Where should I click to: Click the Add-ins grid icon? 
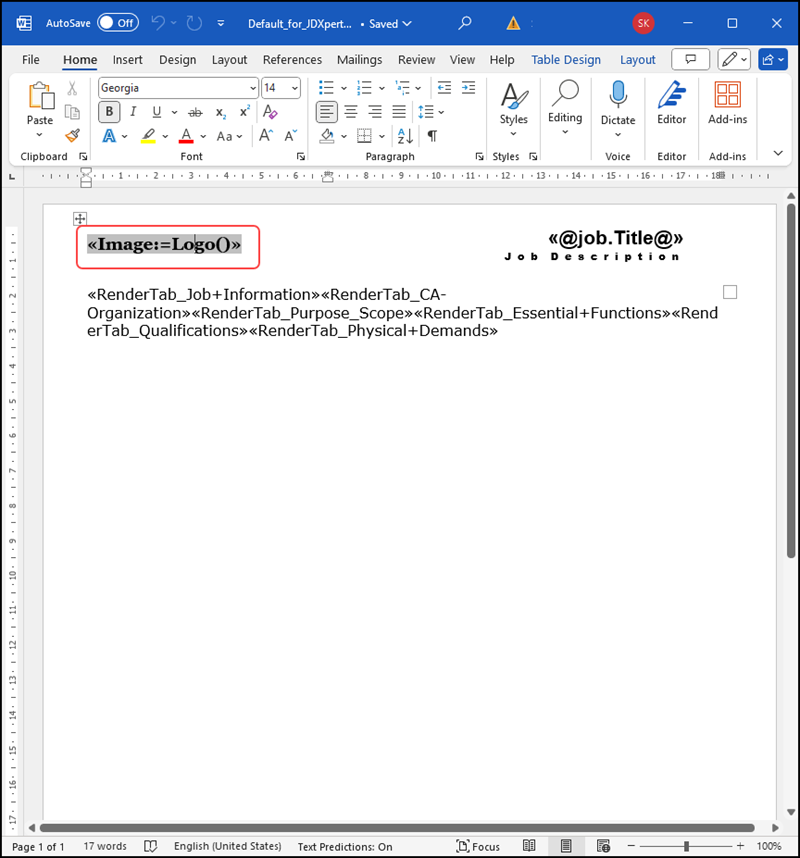(727, 94)
